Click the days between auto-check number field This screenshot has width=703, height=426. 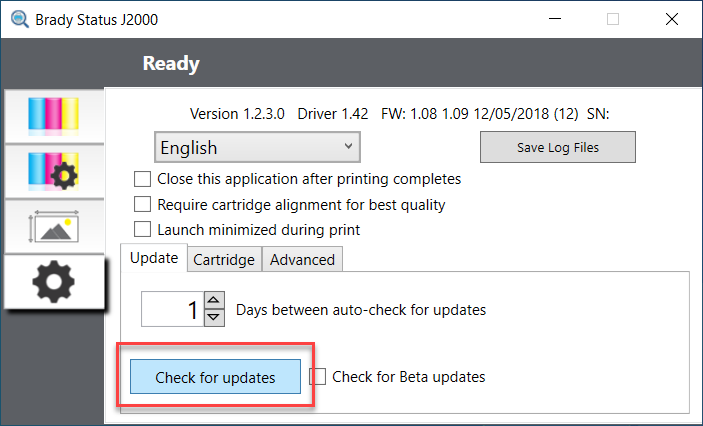(172, 309)
